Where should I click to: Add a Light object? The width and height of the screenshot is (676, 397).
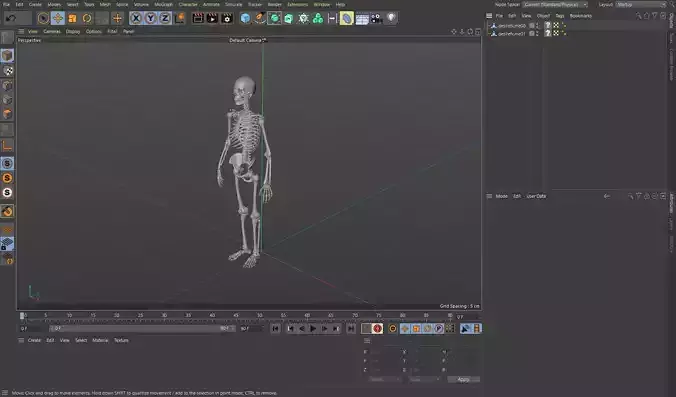[391, 18]
